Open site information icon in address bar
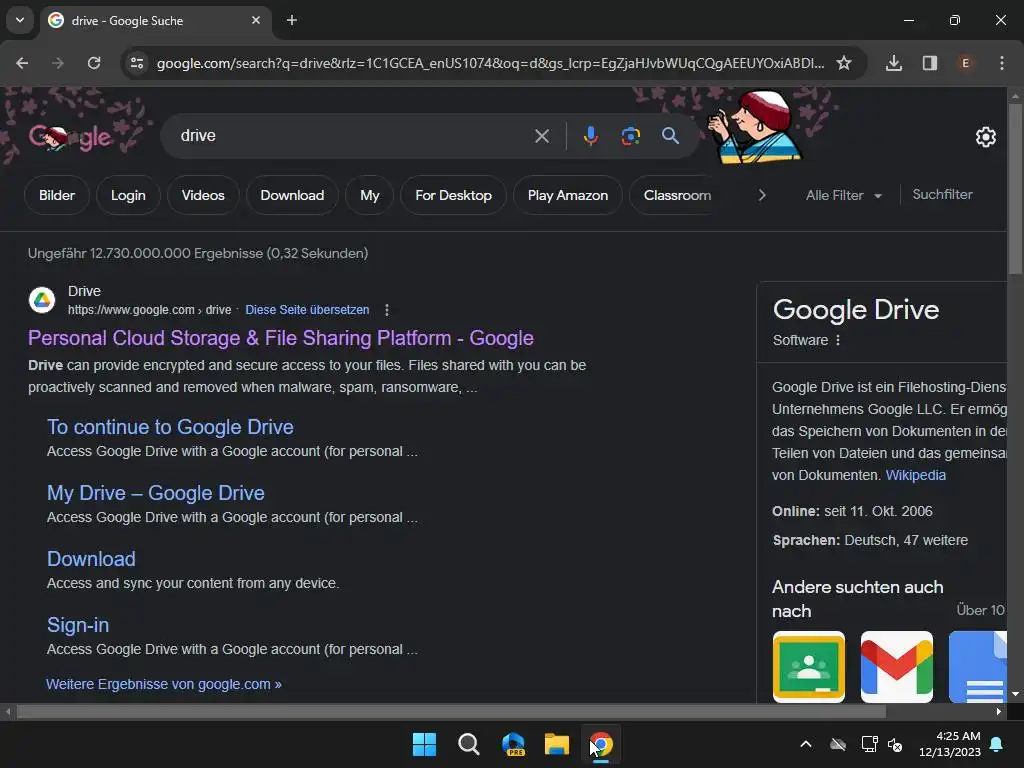The width and height of the screenshot is (1024, 768). (137, 63)
